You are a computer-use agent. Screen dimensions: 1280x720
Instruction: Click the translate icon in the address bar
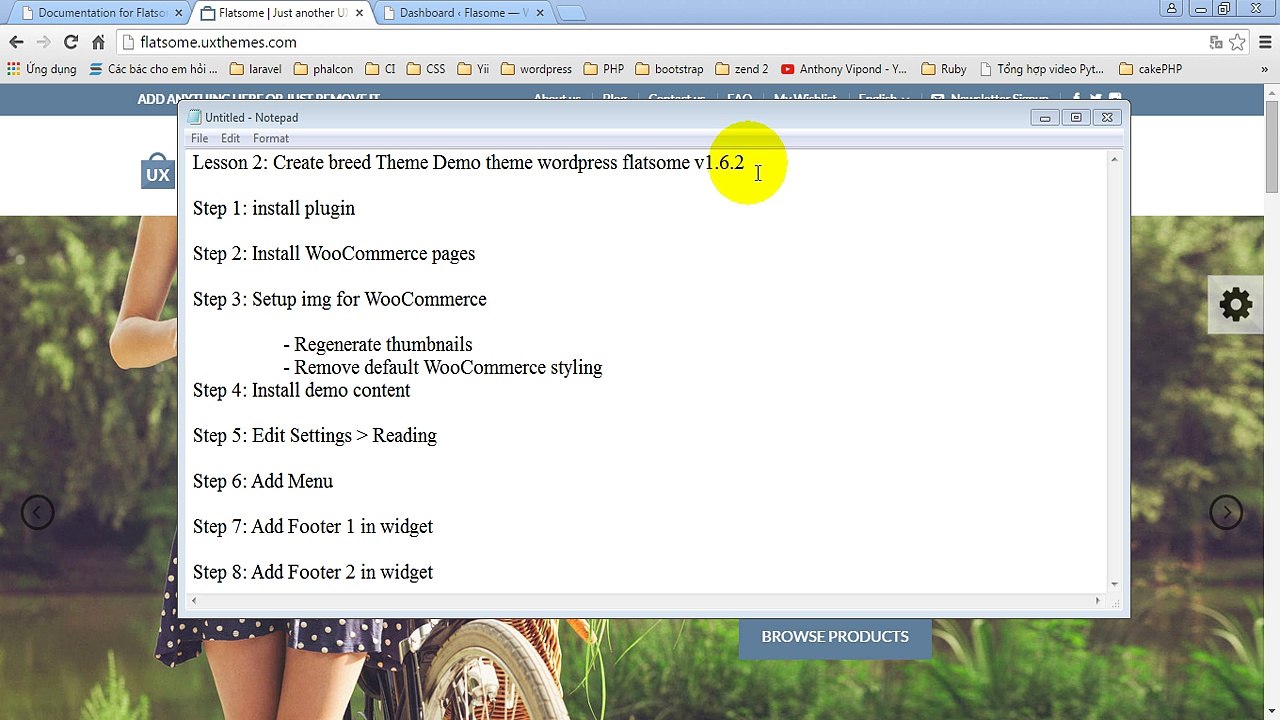[x=1216, y=42]
